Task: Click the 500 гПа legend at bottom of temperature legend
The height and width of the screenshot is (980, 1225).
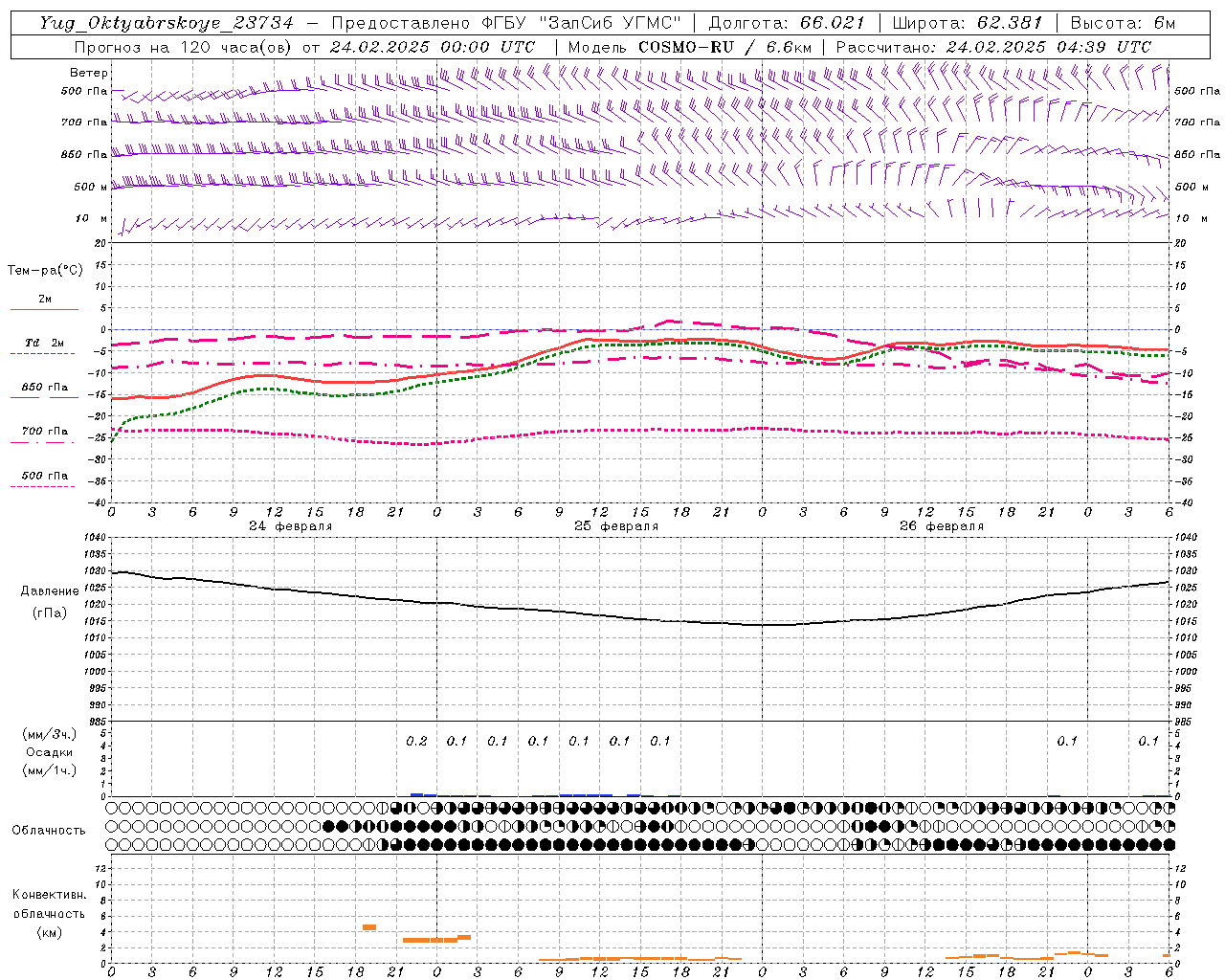Action: (x=44, y=476)
